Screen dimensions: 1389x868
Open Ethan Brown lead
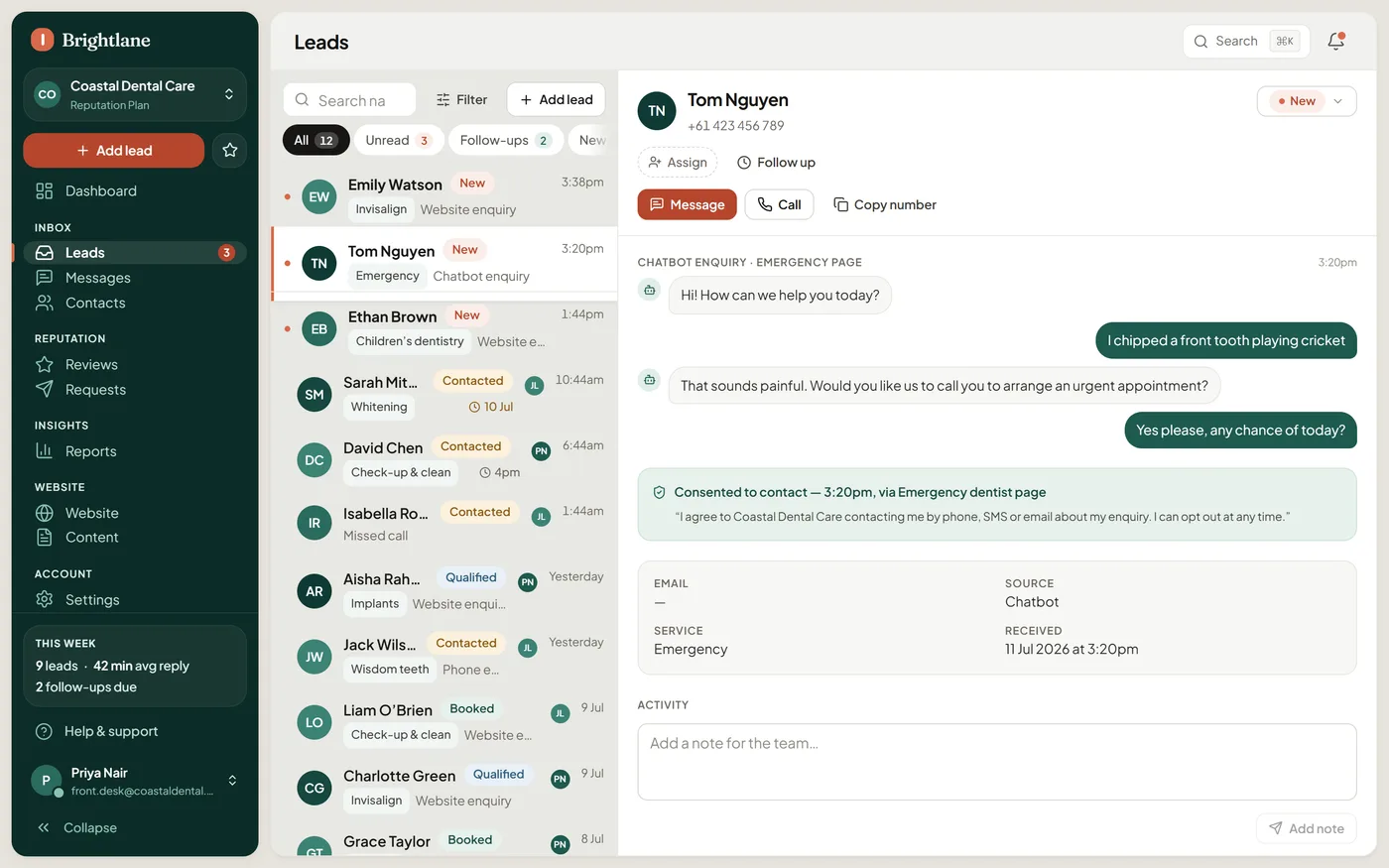[x=444, y=328]
